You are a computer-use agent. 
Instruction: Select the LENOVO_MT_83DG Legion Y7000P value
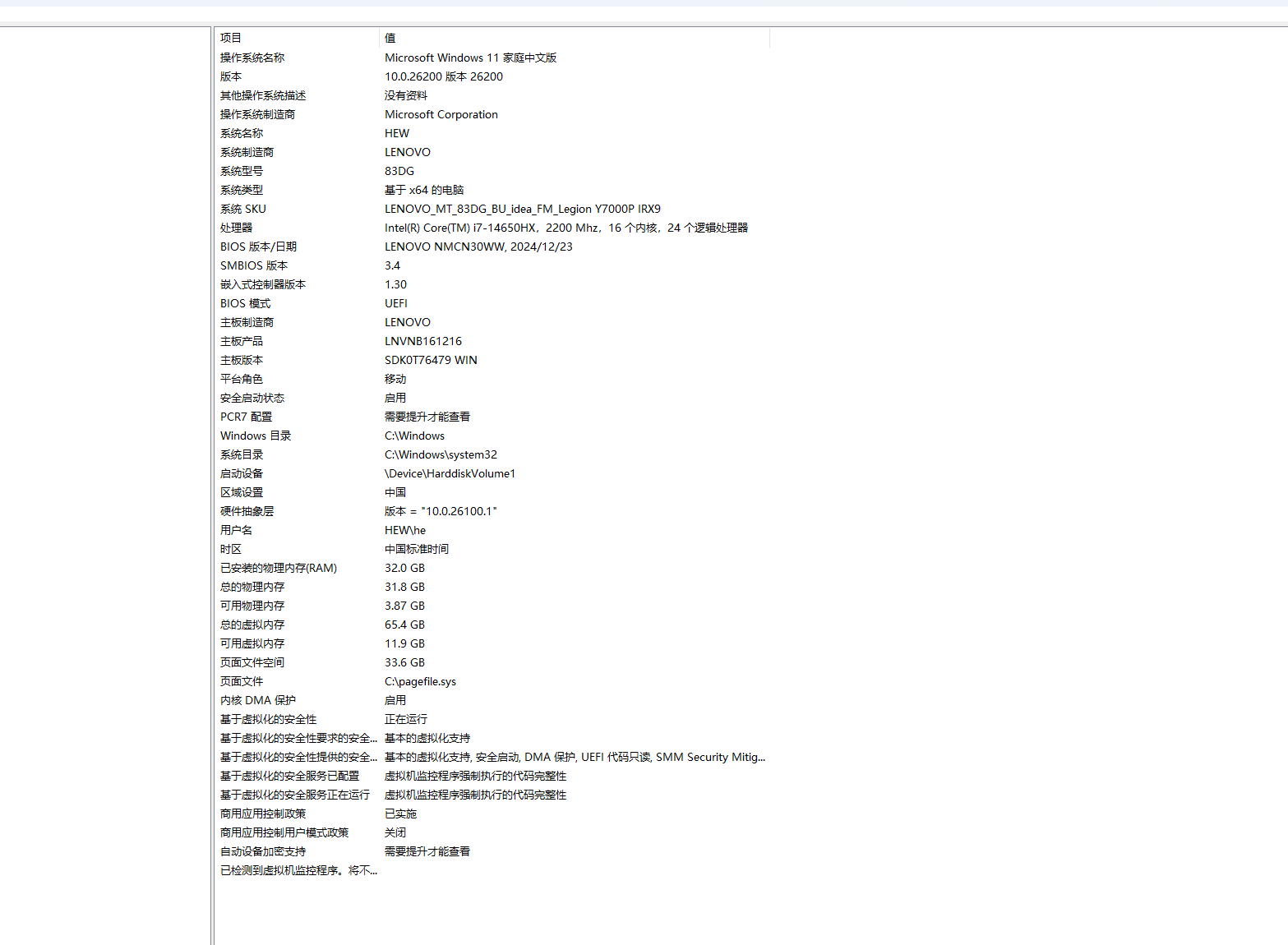coord(523,209)
